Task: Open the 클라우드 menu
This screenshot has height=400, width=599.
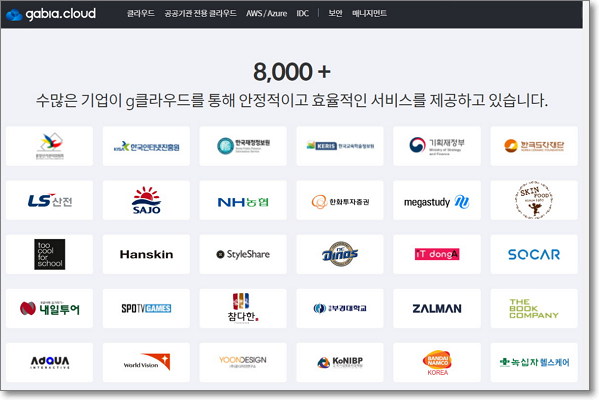Action: pyautogui.click(x=141, y=13)
